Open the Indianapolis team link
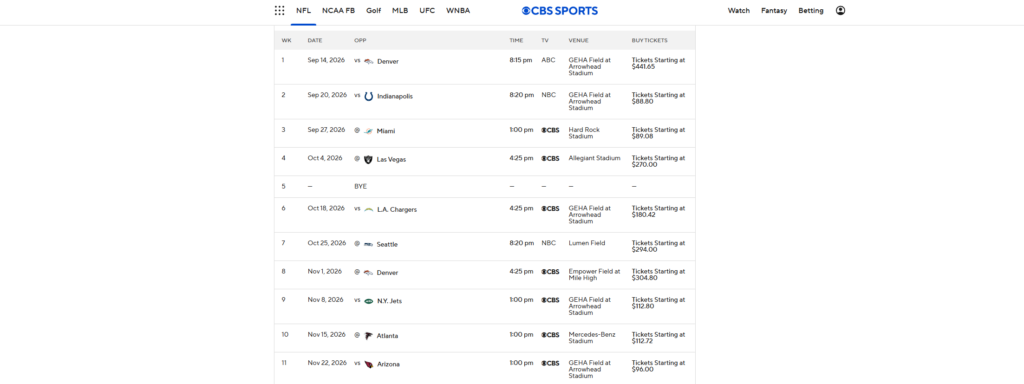 tap(395, 96)
